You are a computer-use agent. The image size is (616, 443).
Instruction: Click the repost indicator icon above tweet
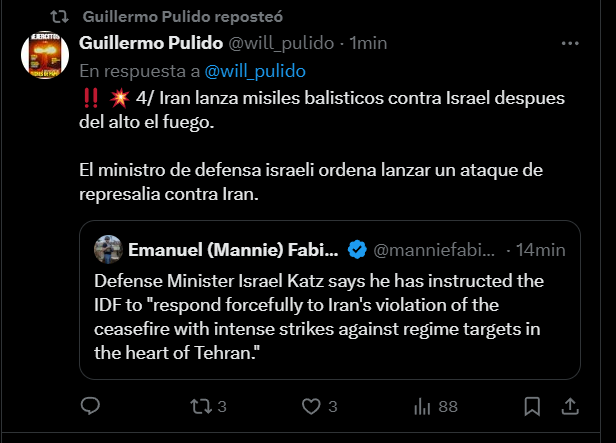click(60, 17)
